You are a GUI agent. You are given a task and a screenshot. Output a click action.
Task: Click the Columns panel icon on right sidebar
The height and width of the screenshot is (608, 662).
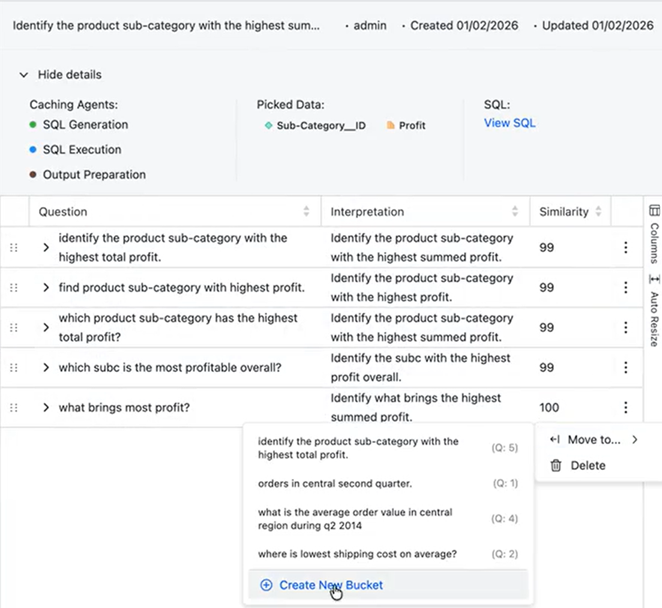pos(654,212)
